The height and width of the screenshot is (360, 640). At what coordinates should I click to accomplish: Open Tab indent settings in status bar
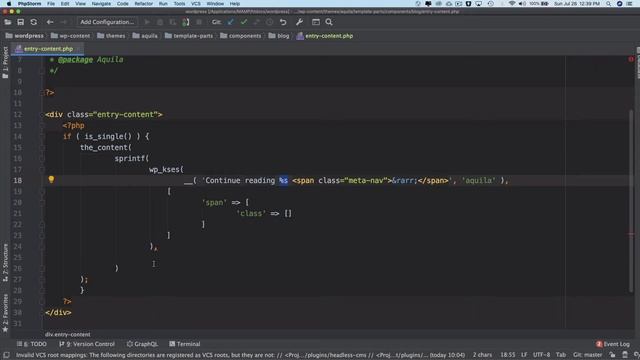tap(561, 355)
